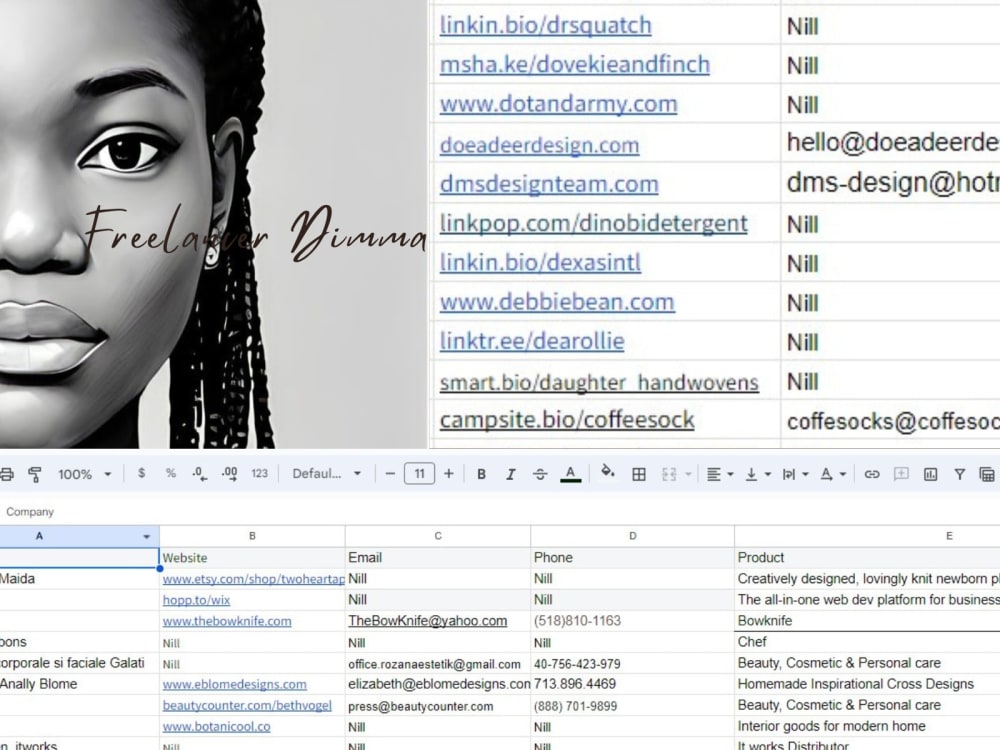Open beautycounter.com/bethvogel link

(x=247, y=705)
